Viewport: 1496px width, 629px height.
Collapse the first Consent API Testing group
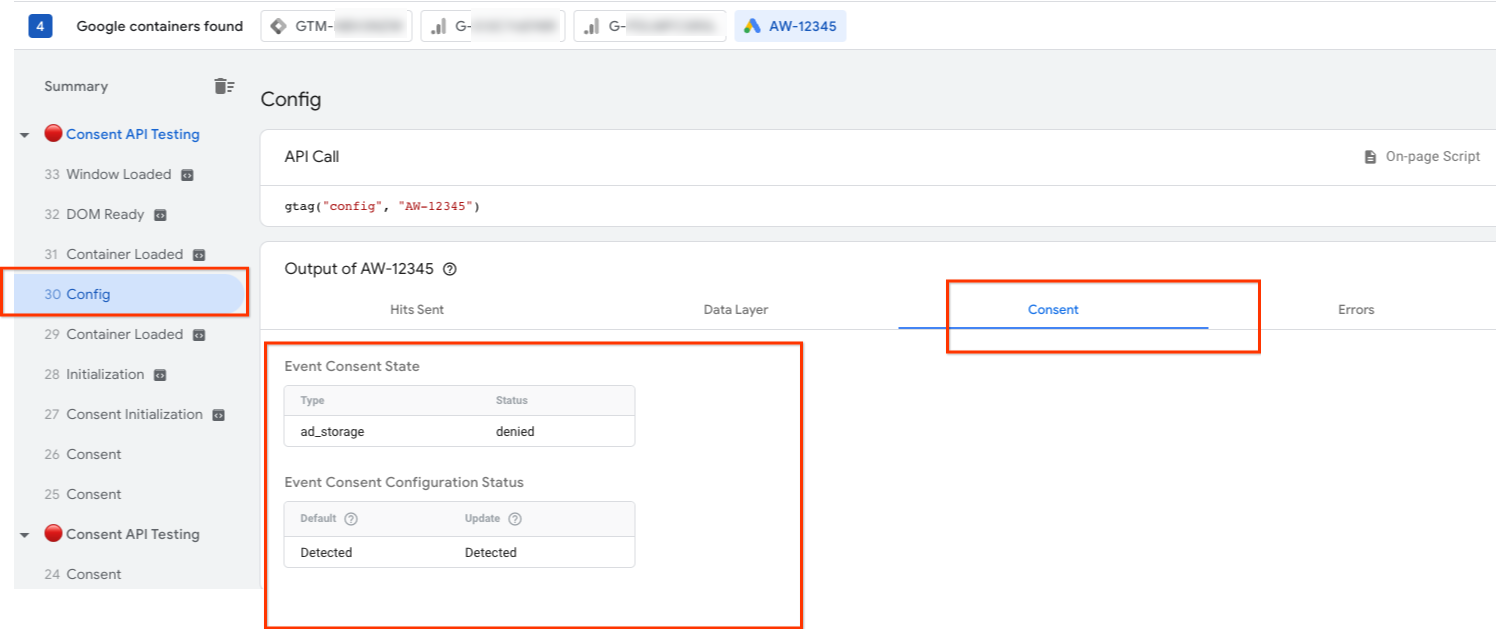coord(24,135)
